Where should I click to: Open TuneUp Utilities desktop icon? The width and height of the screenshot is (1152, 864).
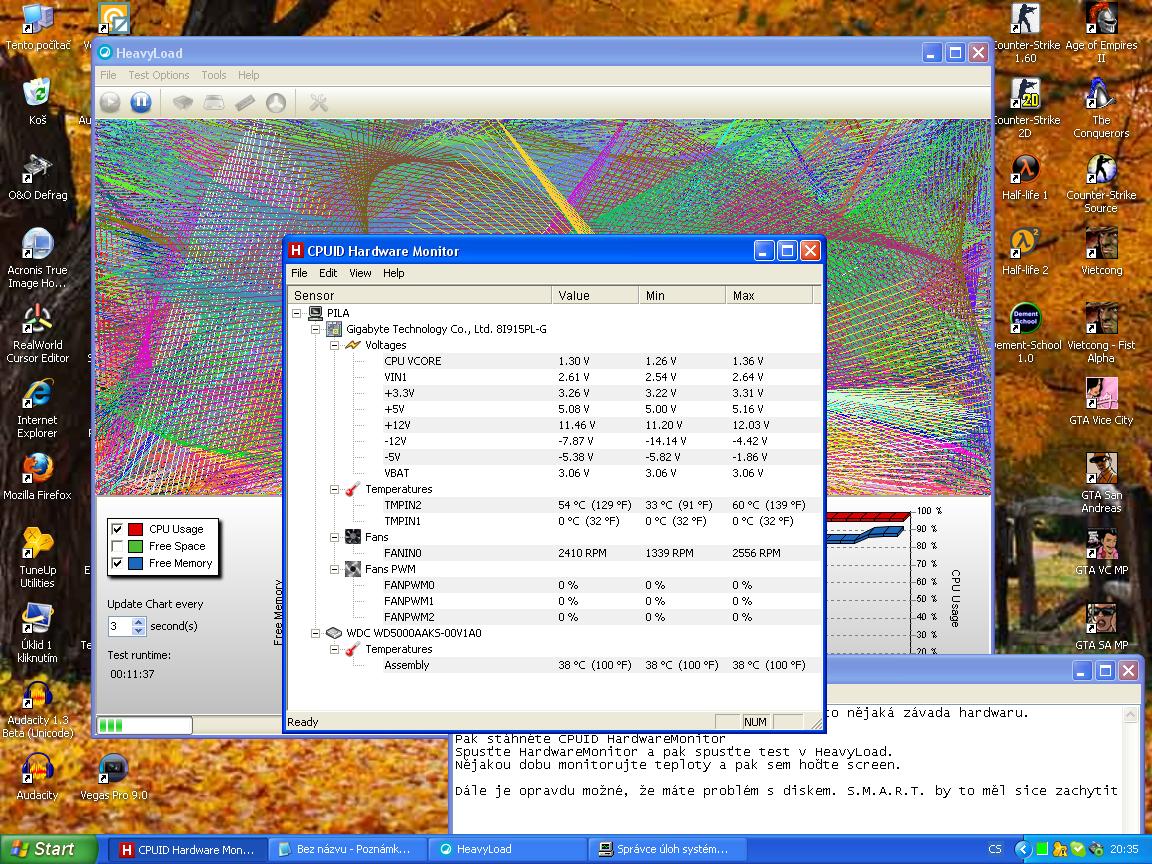tap(37, 558)
